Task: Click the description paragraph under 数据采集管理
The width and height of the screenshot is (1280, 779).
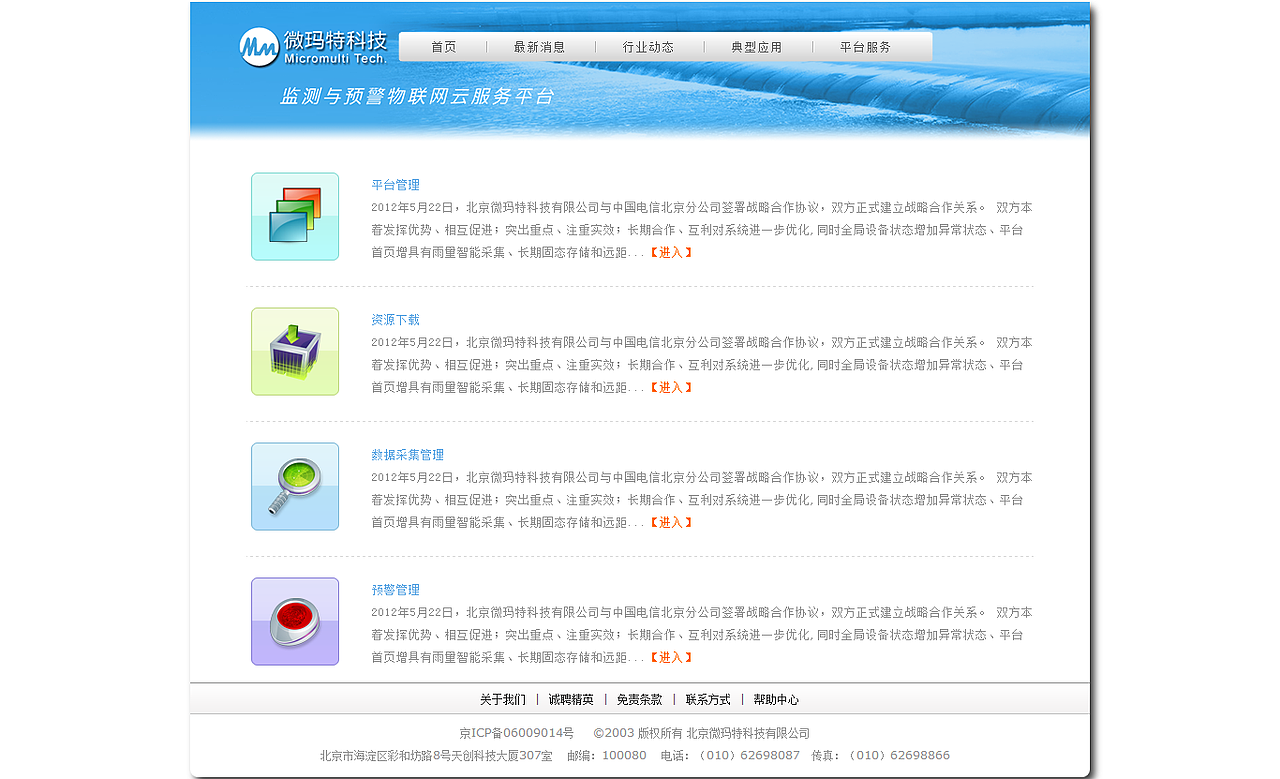Action: pyautogui.click(x=702, y=500)
